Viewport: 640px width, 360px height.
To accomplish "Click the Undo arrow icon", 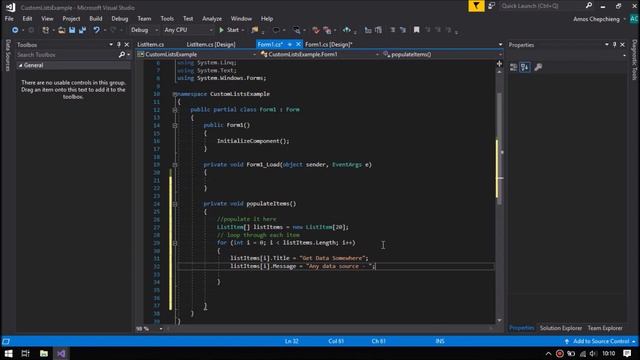I will [96, 30].
